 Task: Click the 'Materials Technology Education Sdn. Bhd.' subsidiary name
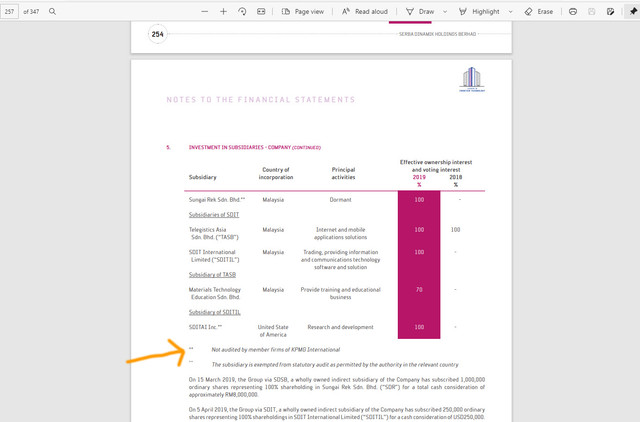click(215, 293)
